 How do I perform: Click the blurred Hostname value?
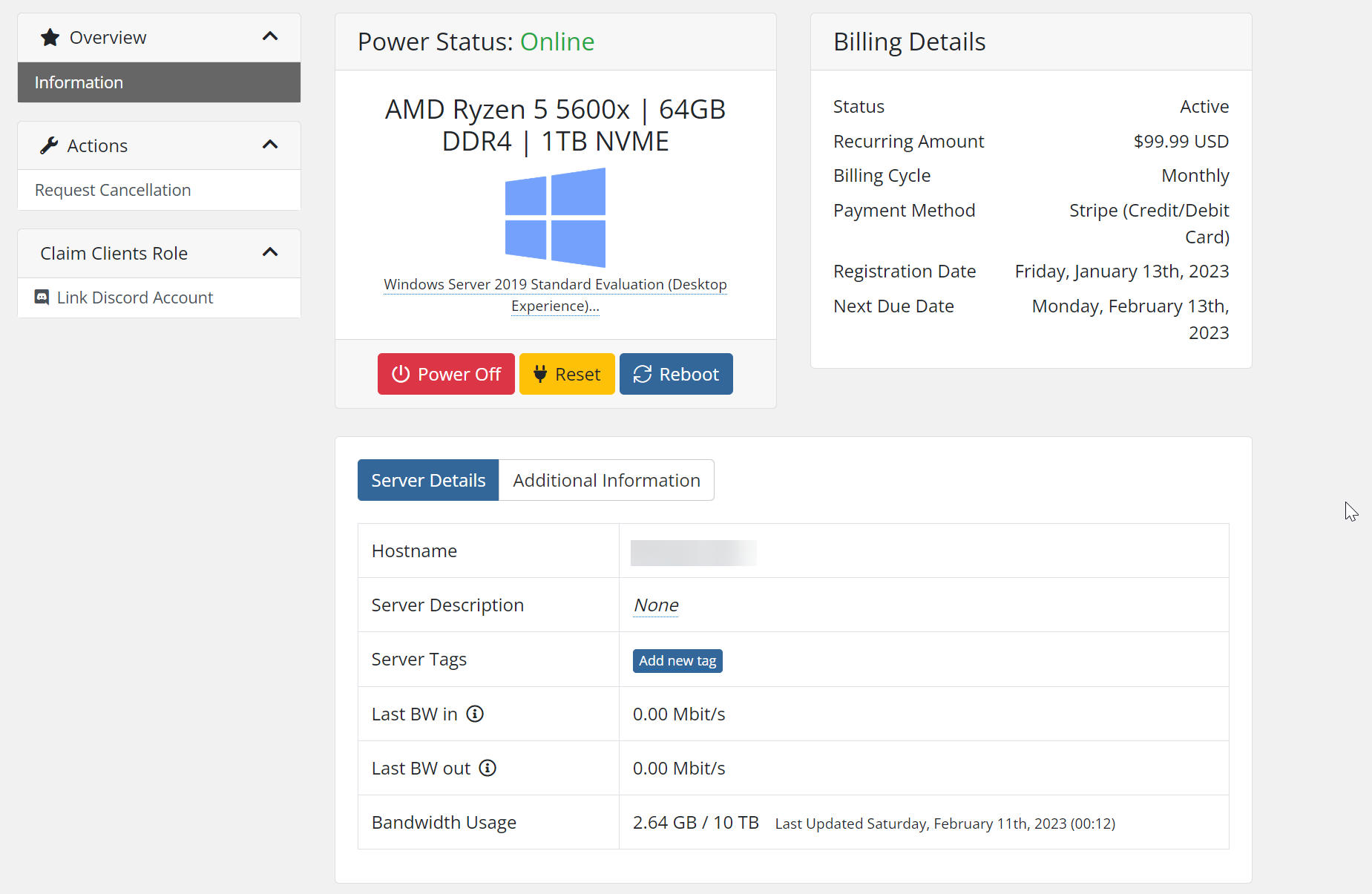click(x=694, y=553)
